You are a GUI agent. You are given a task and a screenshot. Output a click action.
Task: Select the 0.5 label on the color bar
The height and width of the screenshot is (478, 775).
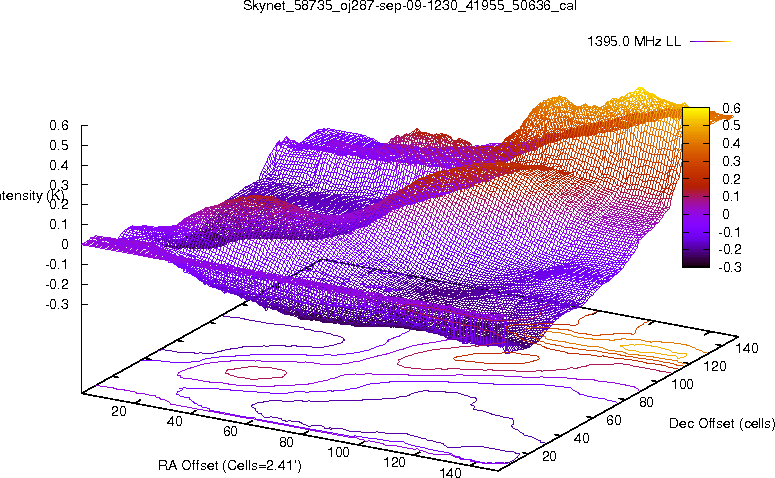click(x=731, y=126)
